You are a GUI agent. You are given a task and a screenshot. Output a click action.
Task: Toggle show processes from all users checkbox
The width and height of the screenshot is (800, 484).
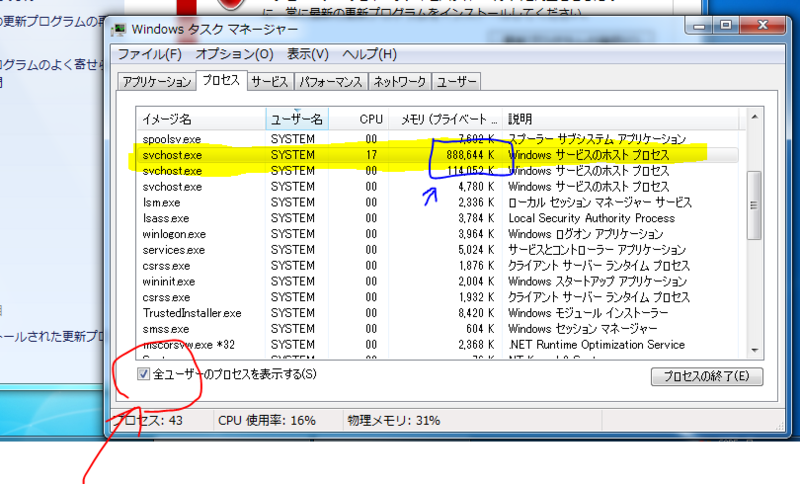(x=143, y=374)
